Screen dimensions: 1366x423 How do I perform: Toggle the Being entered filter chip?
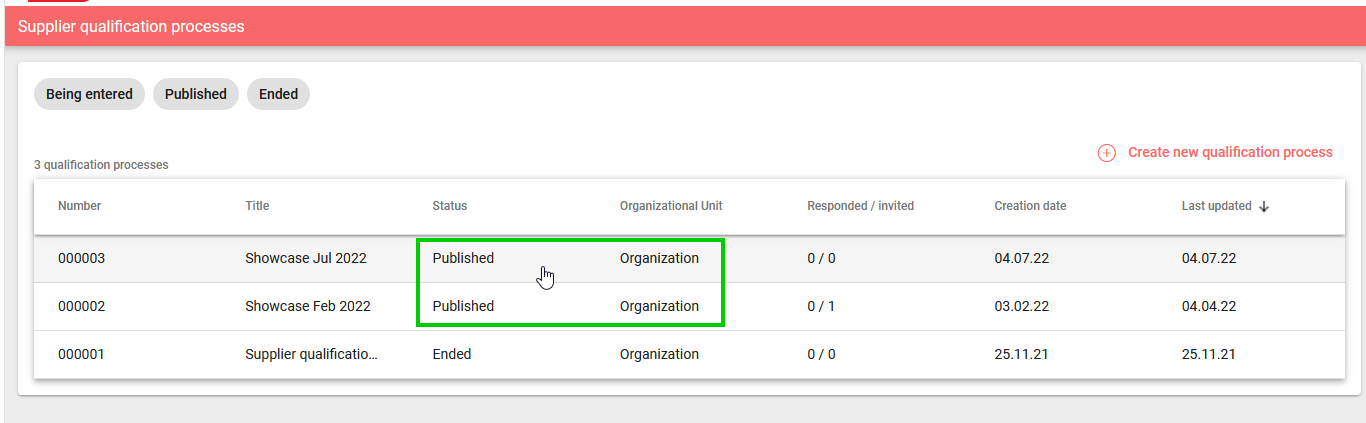click(89, 94)
